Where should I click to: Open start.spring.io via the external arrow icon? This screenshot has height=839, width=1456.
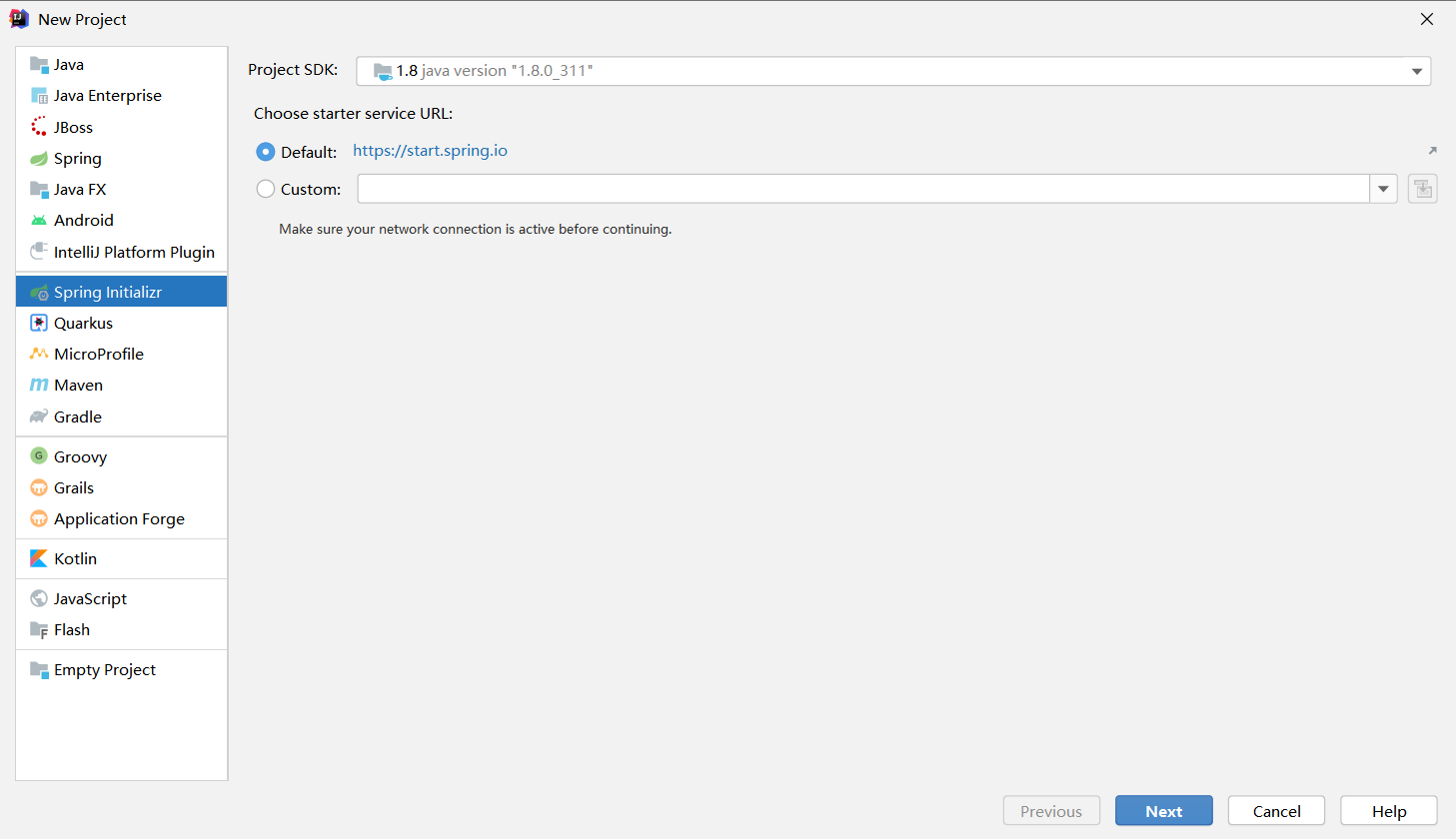point(1432,151)
